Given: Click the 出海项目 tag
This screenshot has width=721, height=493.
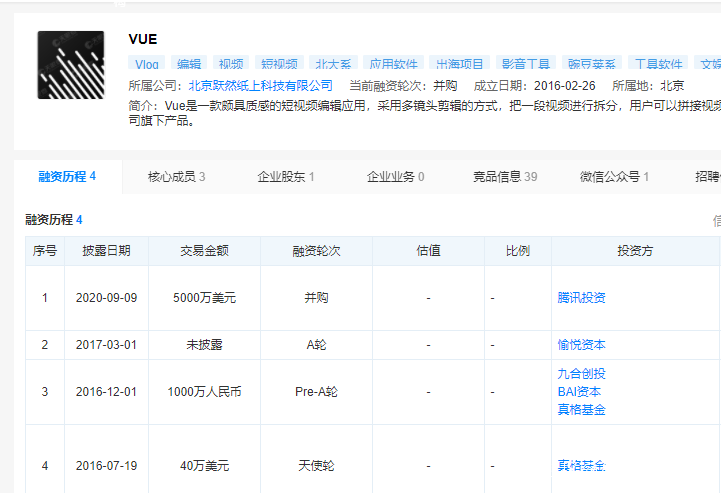Looking at the screenshot, I should [459, 63].
